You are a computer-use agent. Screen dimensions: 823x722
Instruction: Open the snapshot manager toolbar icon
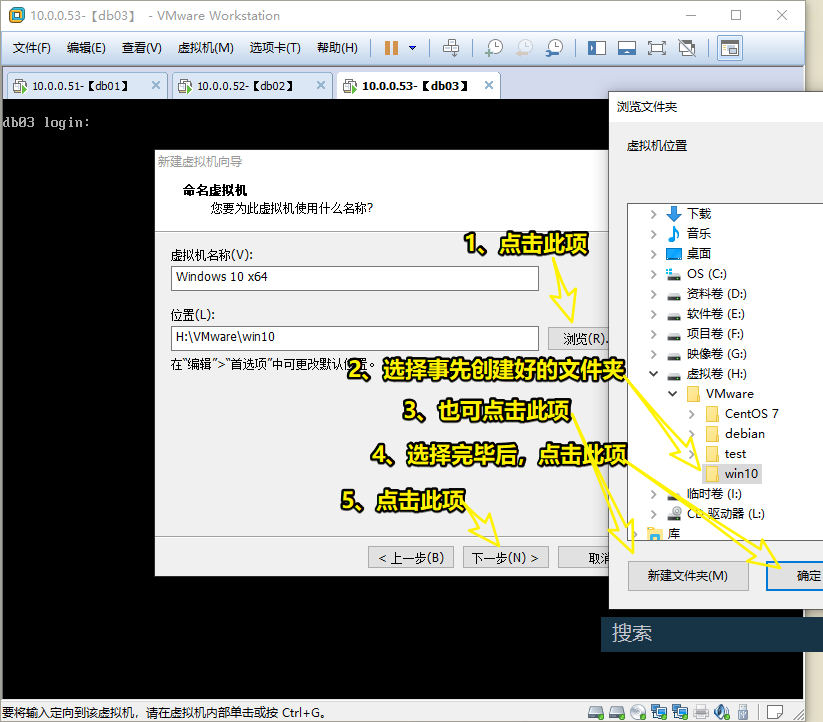554,48
